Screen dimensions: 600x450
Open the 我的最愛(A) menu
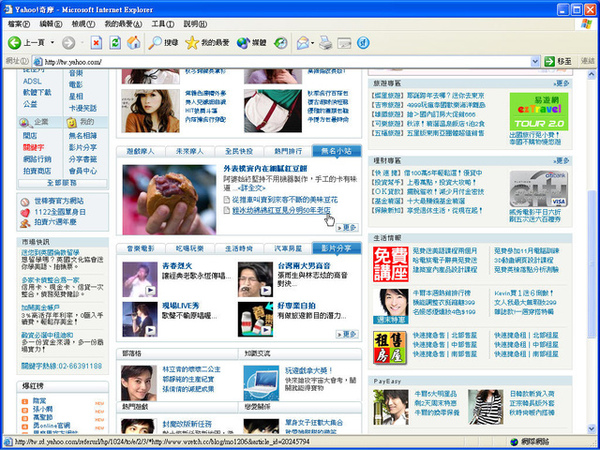point(123,24)
